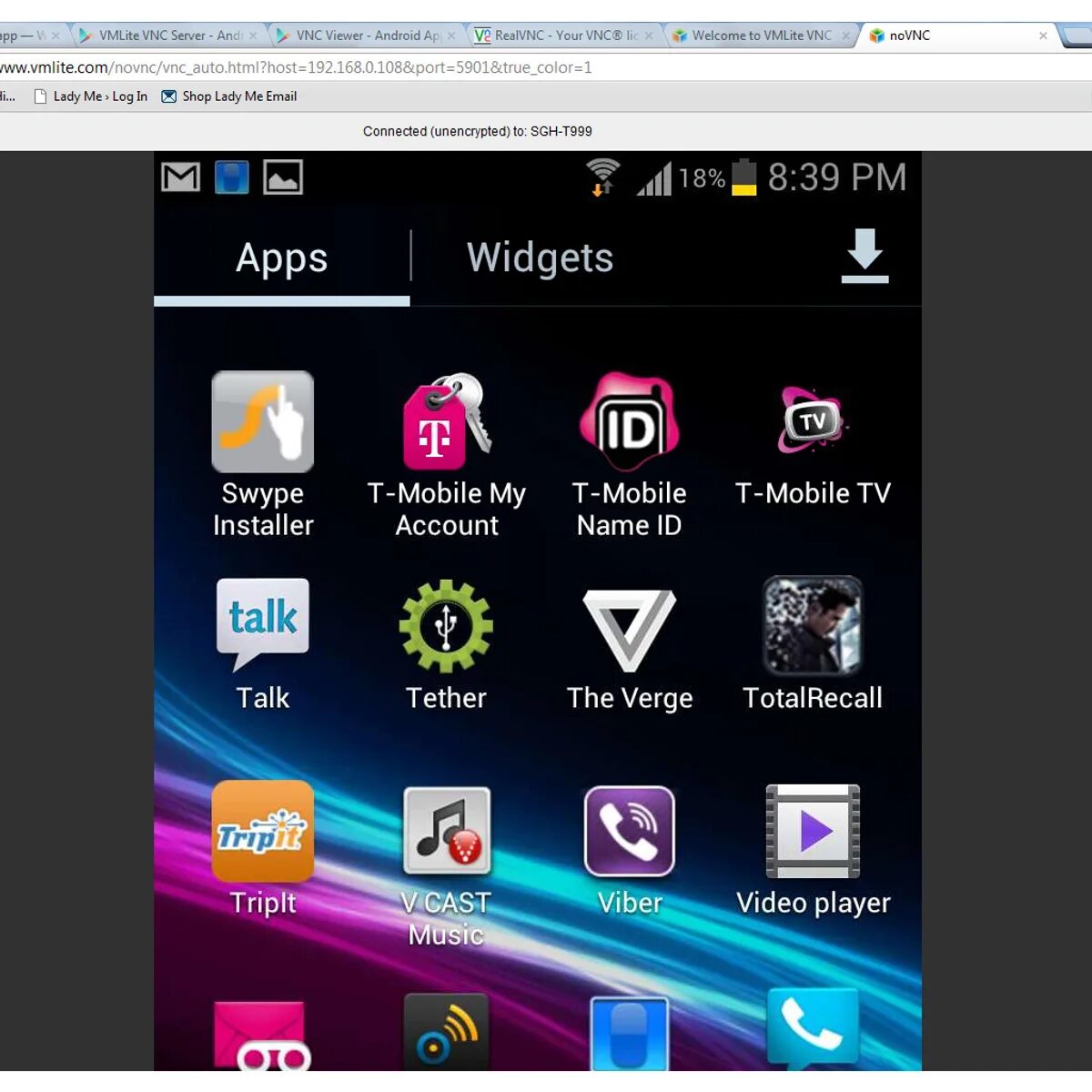
Task: Switch to VMLite VNC Server browser tab
Action: coord(167,35)
